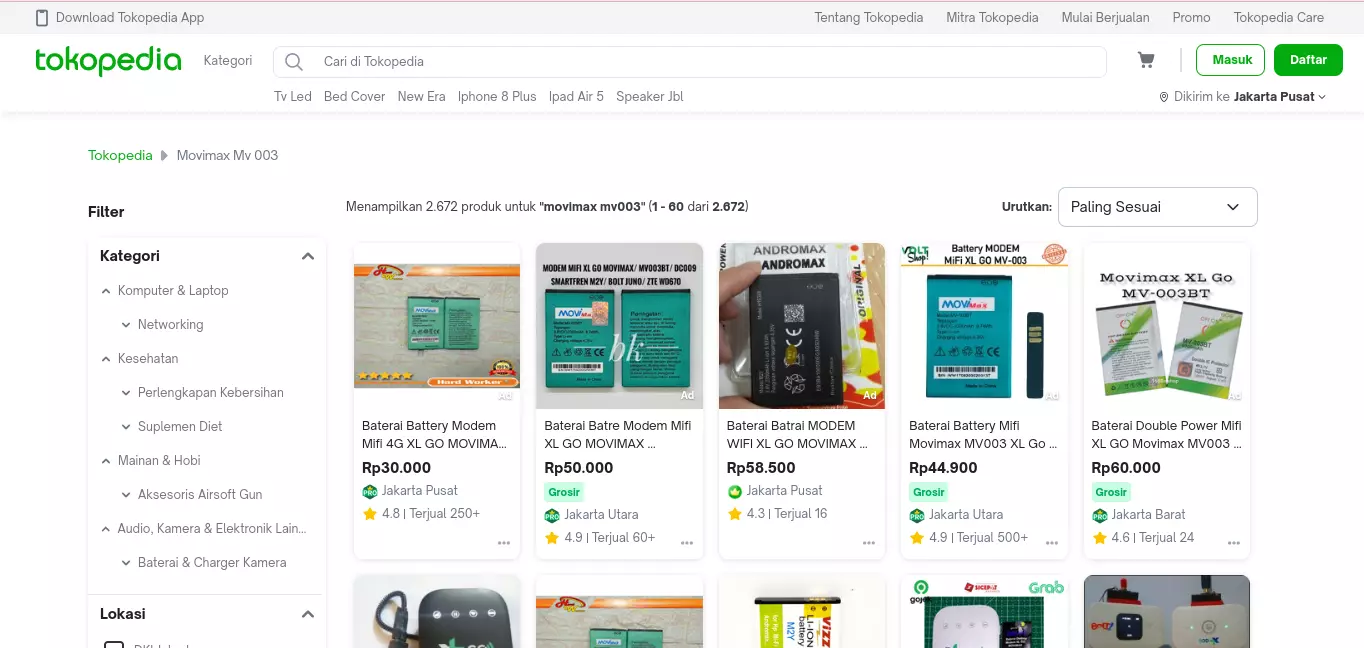Collapse the Kategori filter section
The image size is (1364, 648).
click(308, 256)
